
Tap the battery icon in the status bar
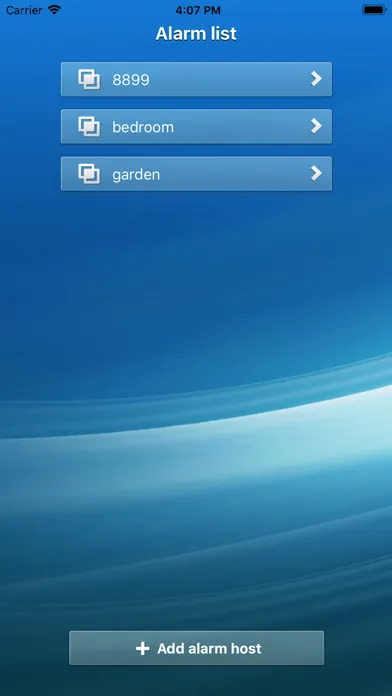point(374,10)
